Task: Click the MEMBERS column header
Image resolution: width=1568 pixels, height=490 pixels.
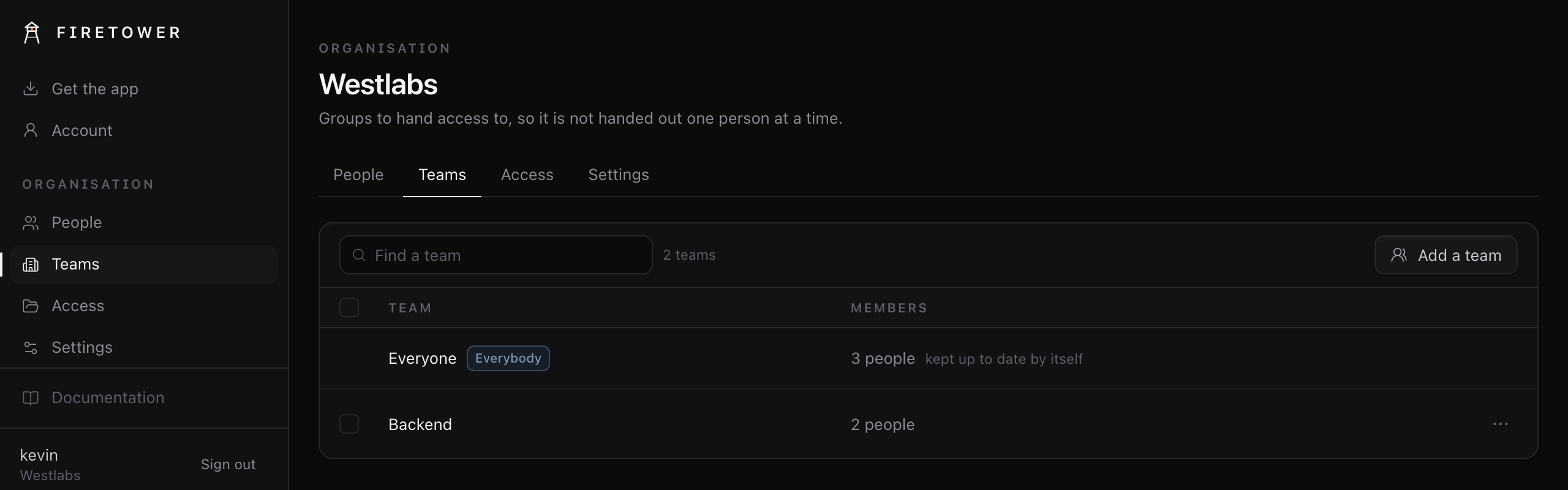Action: point(889,308)
